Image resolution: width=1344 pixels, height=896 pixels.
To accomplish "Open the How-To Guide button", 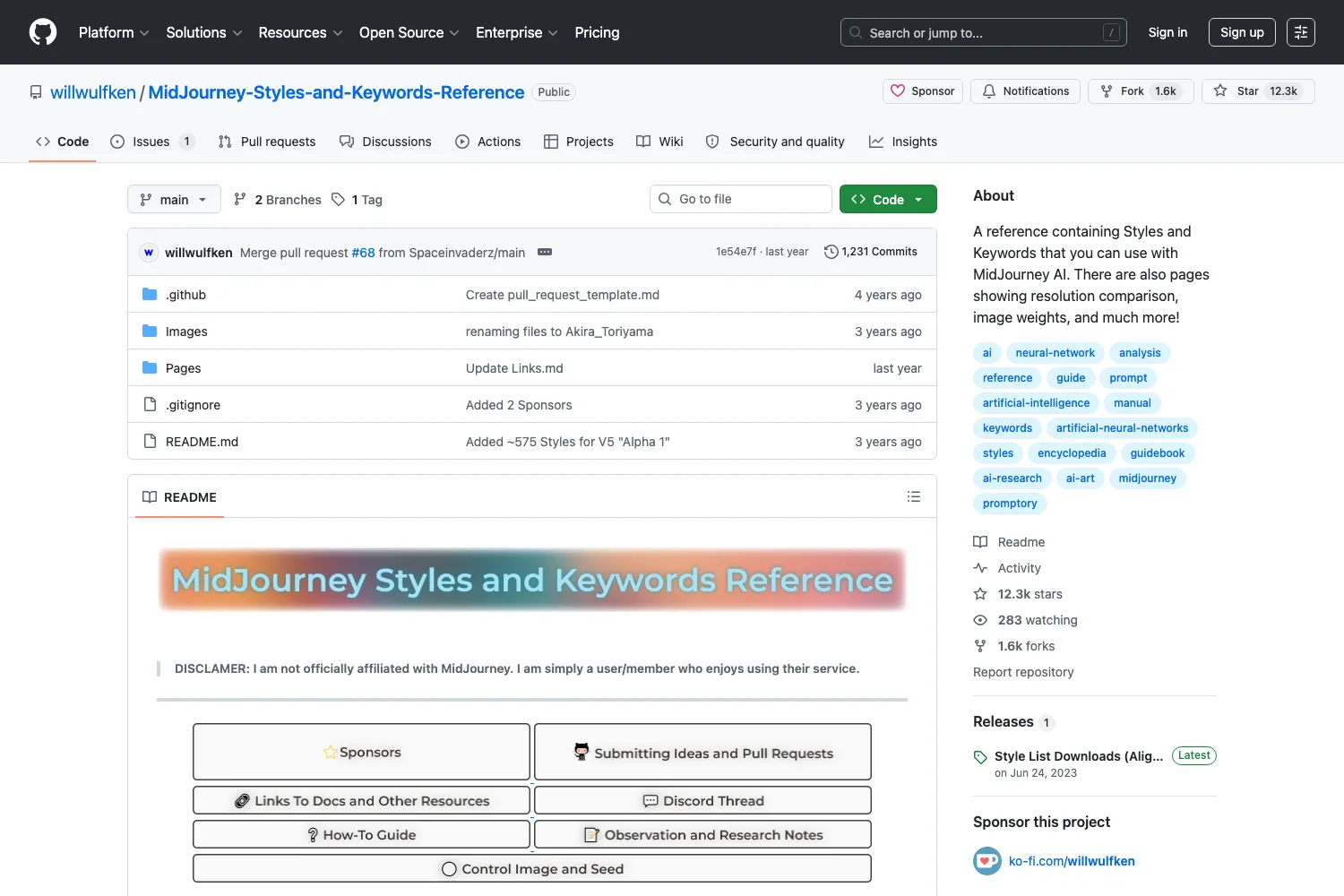I will coord(361,834).
